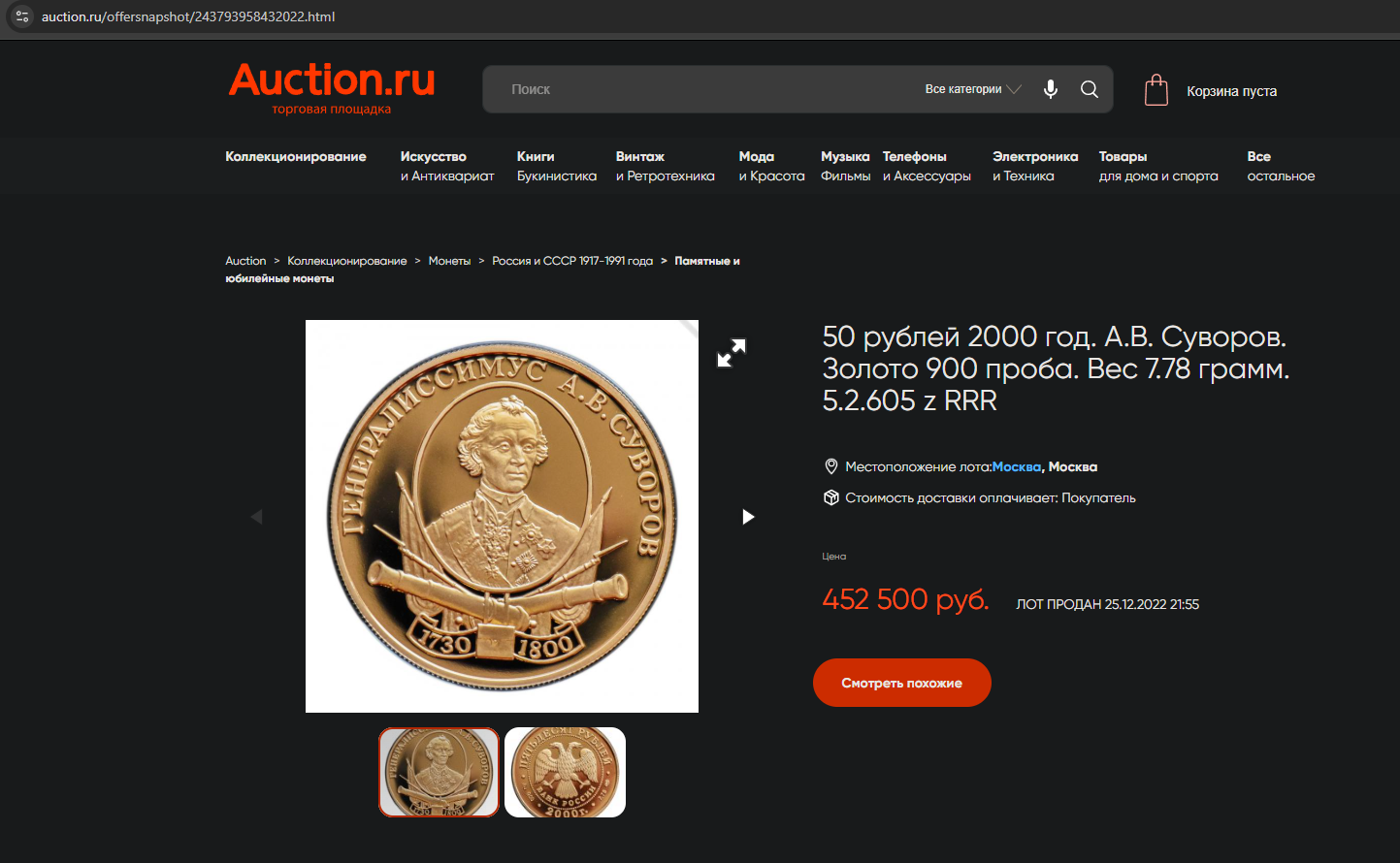Viewport: 1400px width, 863px height.
Task: Expand coin image to fullscreen
Action: point(732,352)
